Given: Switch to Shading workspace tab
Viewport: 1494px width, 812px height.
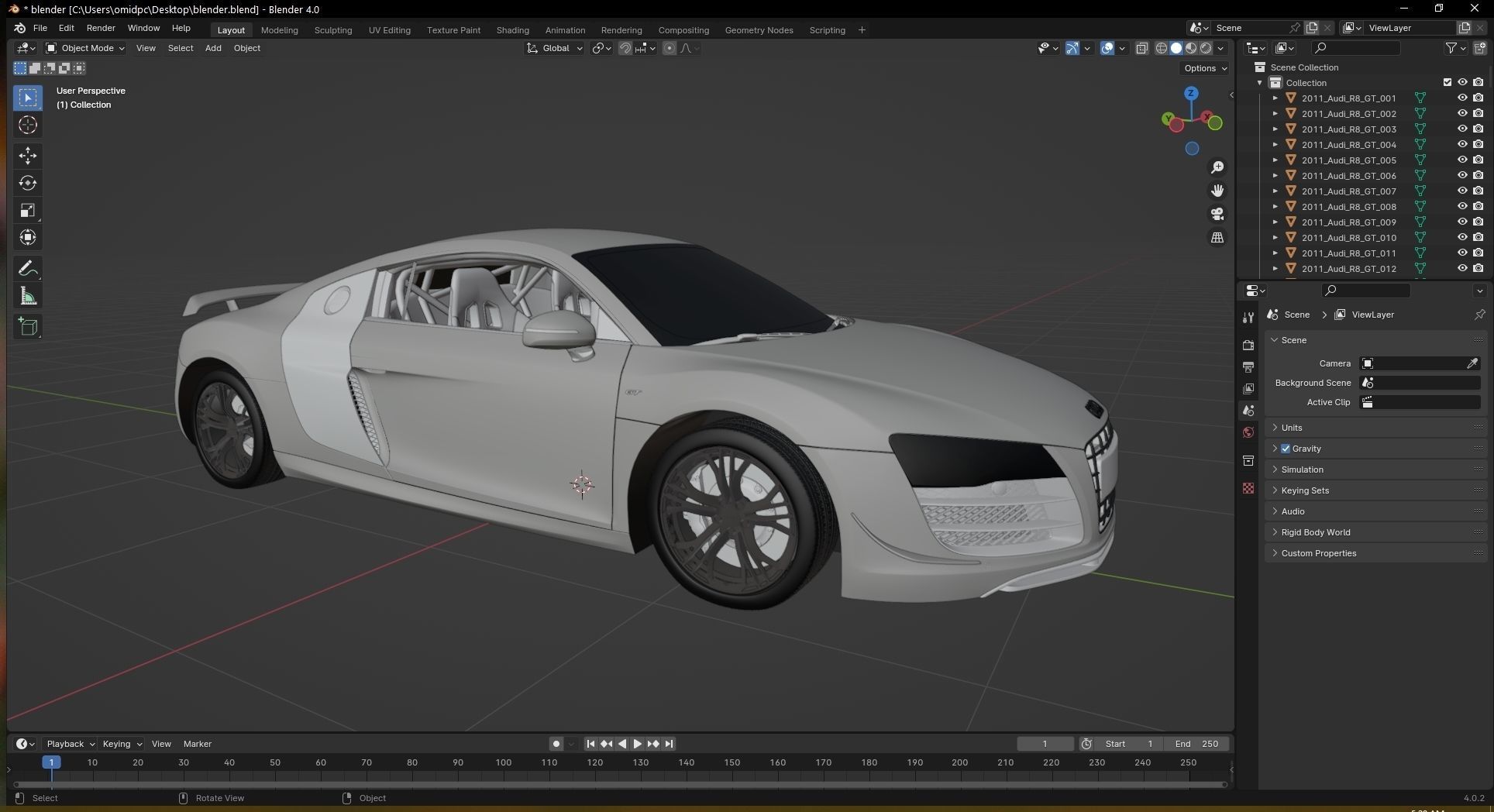Looking at the screenshot, I should point(513,30).
